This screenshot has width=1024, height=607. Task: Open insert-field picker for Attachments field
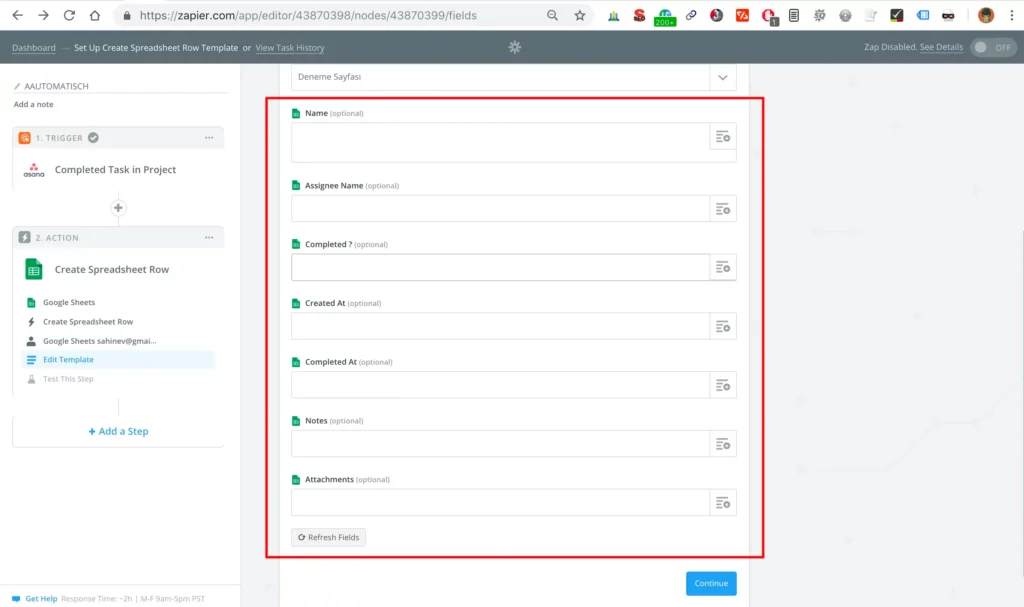722,502
